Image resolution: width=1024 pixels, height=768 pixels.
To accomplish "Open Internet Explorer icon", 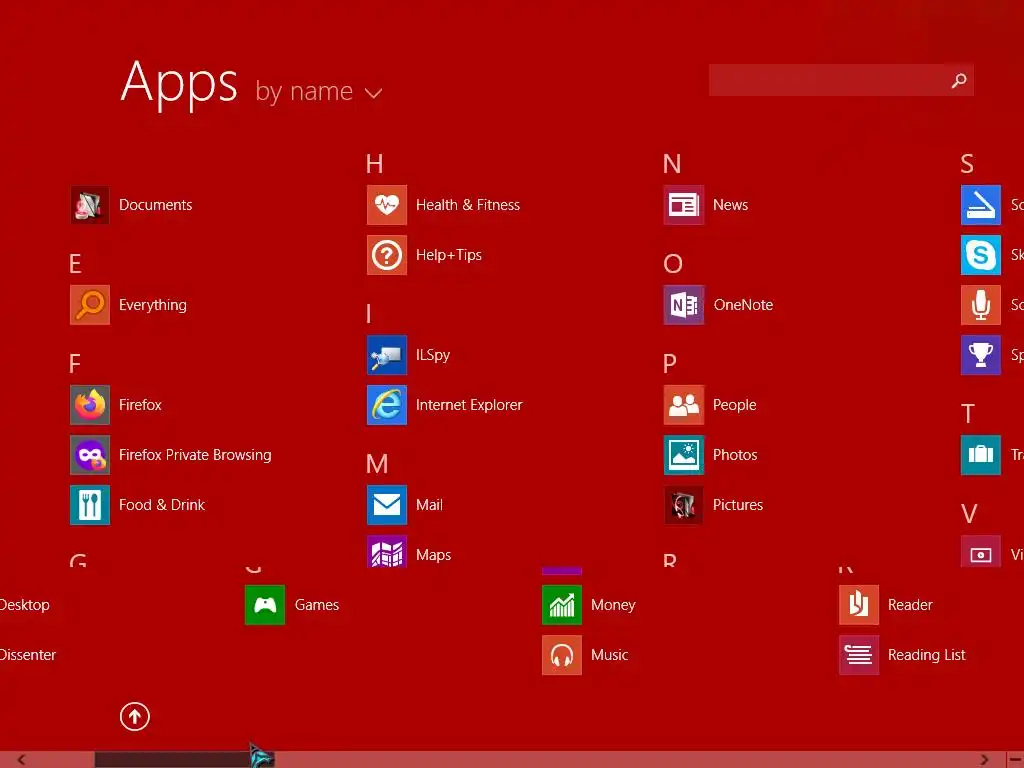I will point(387,405).
